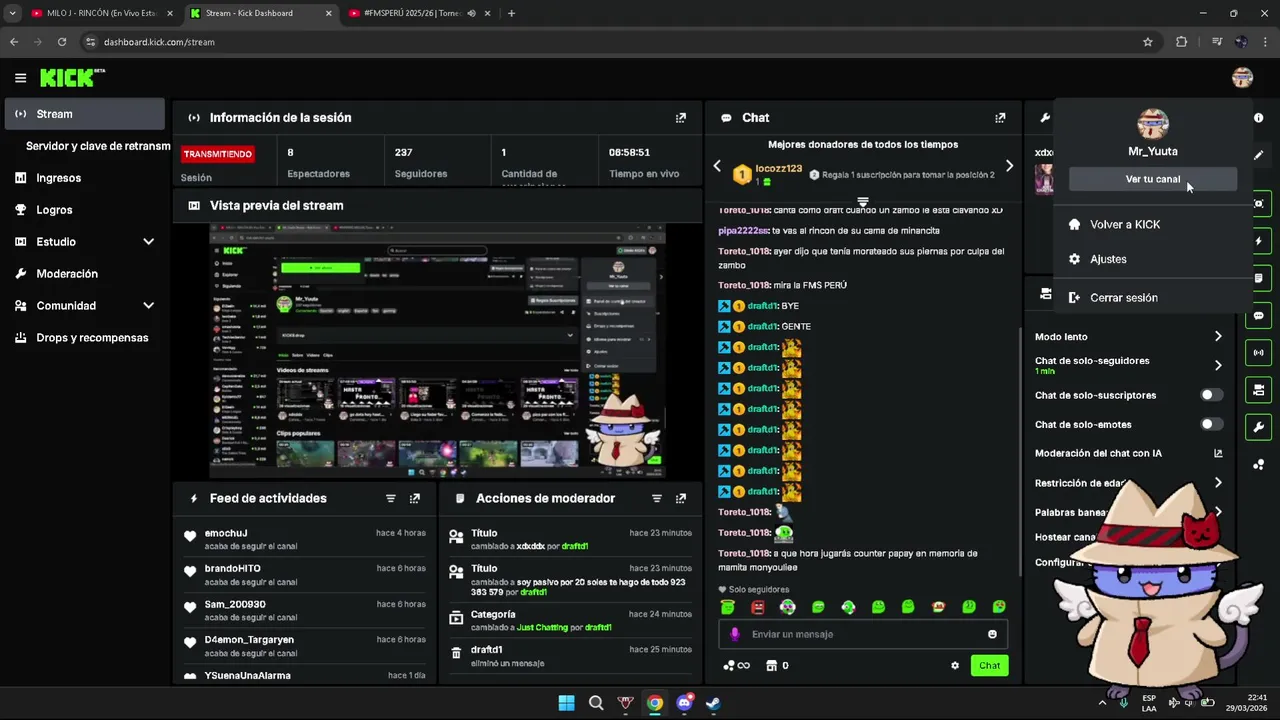
Task: Click the Enviar un mensaje input field
Action: coord(862,634)
